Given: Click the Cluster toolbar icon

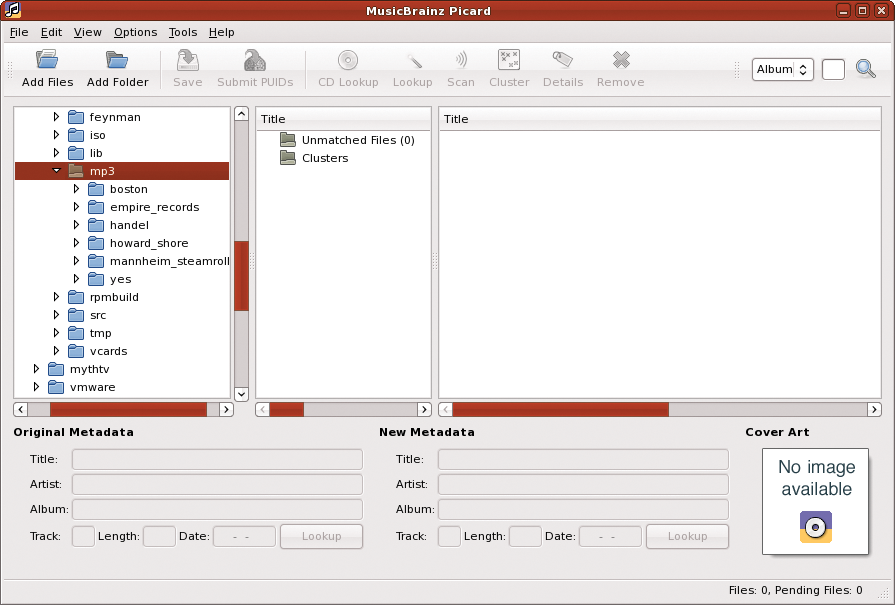Looking at the screenshot, I should (509, 59).
